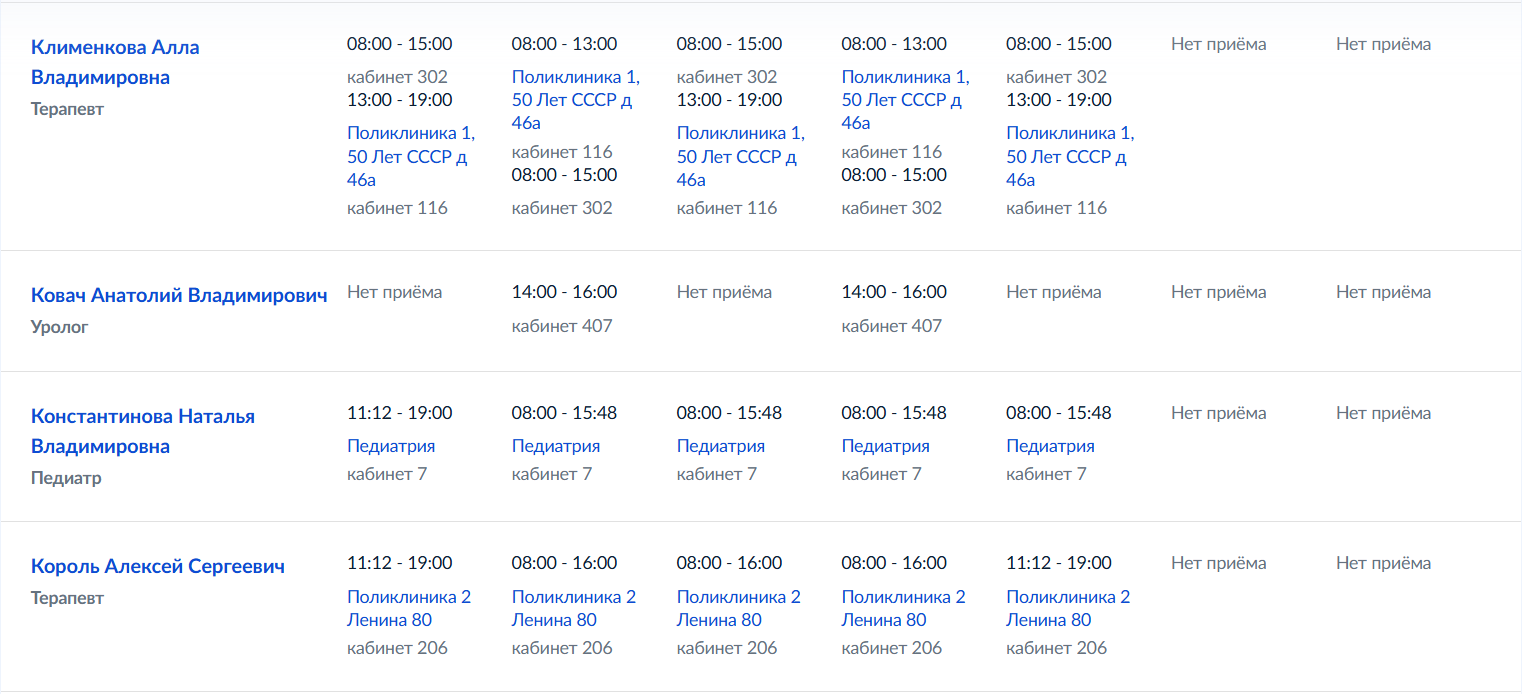Click Король's second-column Поликлиника 2 Ленина 80 link
The height and width of the screenshot is (694, 1522).
(574, 608)
